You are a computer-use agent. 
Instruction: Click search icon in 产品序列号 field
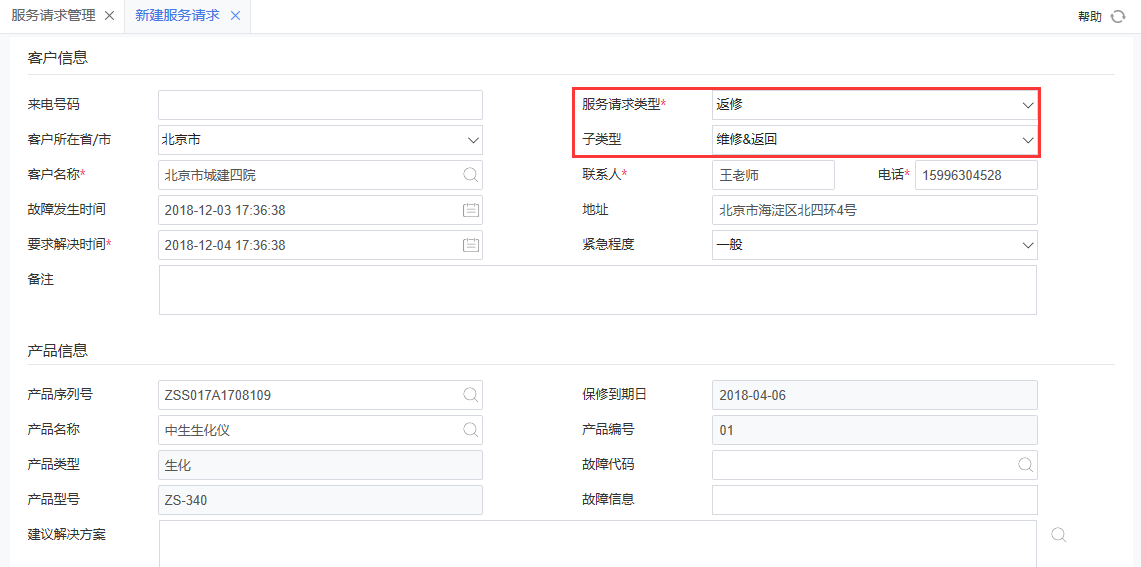coord(470,395)
